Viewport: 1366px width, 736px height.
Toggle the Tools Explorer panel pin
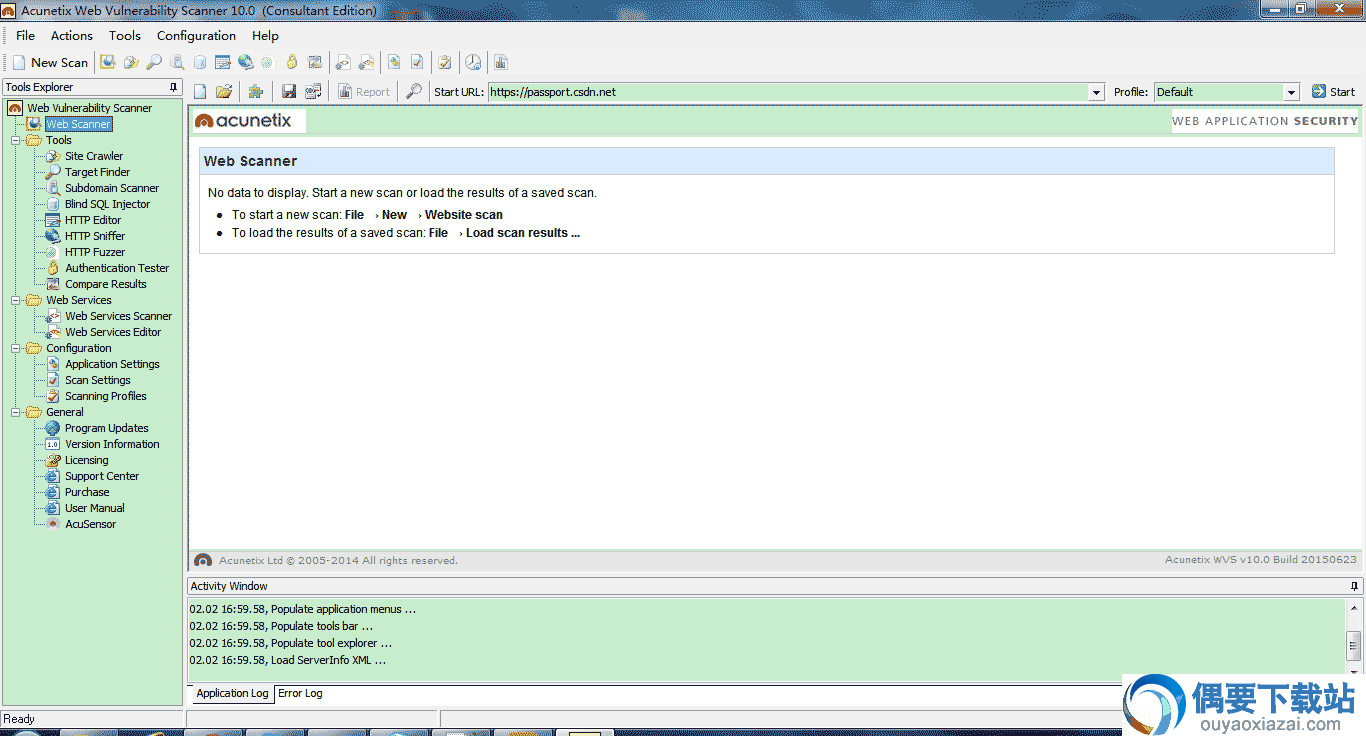[174, 87]
